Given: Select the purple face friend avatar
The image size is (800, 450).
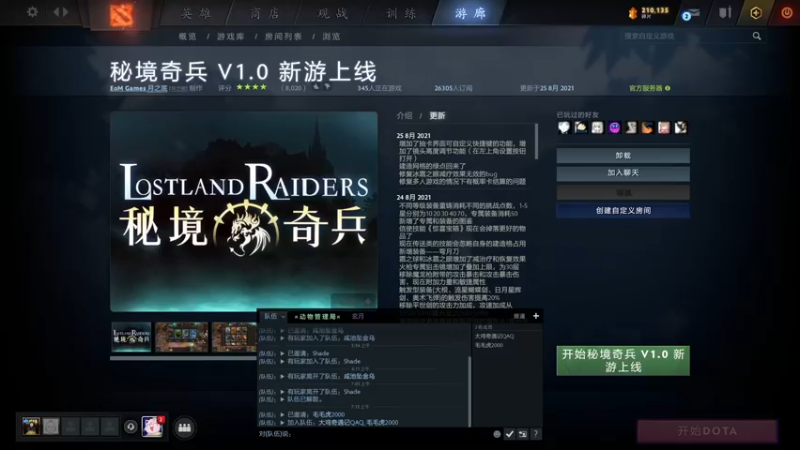Looking at the screenshot, I should [x=614, y=127].
